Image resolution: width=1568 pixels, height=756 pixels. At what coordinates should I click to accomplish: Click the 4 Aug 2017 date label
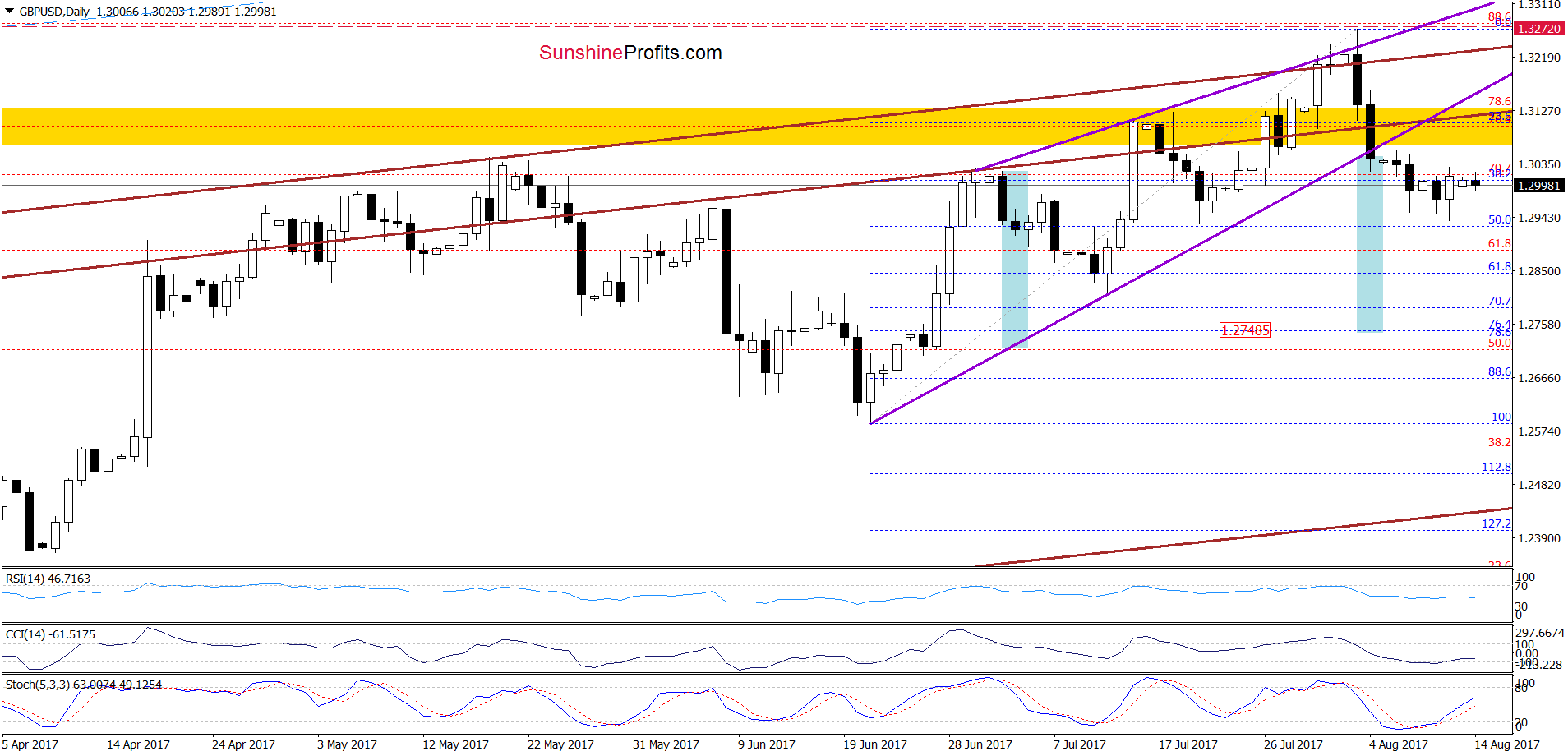click(1399, 744)
